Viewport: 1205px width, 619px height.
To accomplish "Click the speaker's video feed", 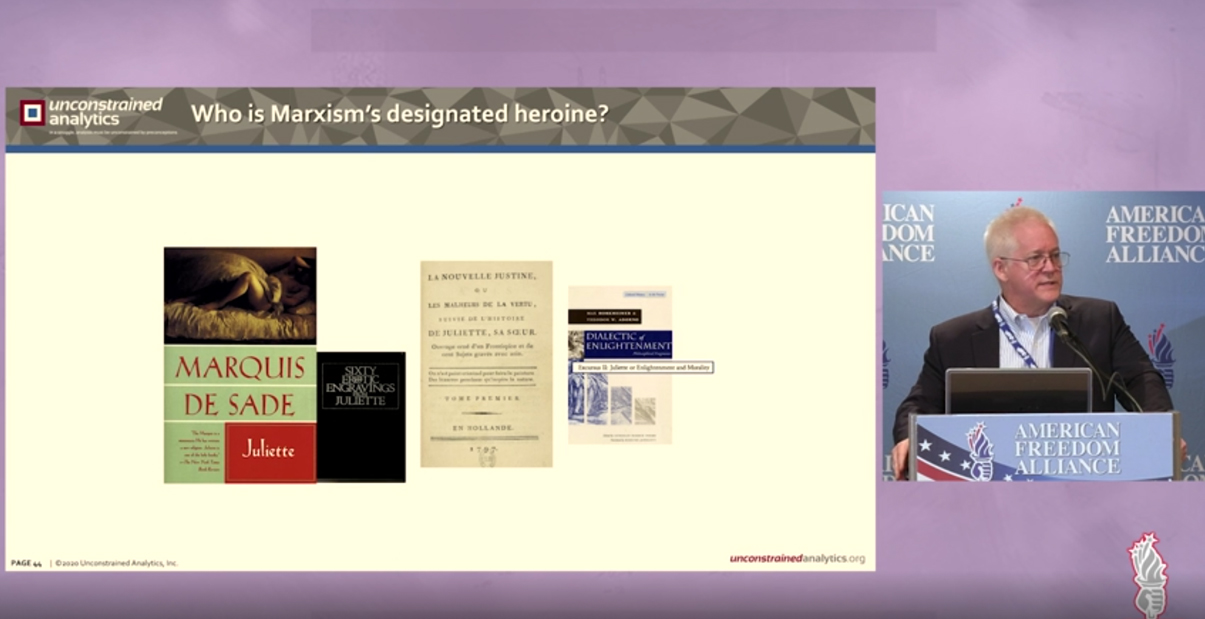I will 1043,335.
